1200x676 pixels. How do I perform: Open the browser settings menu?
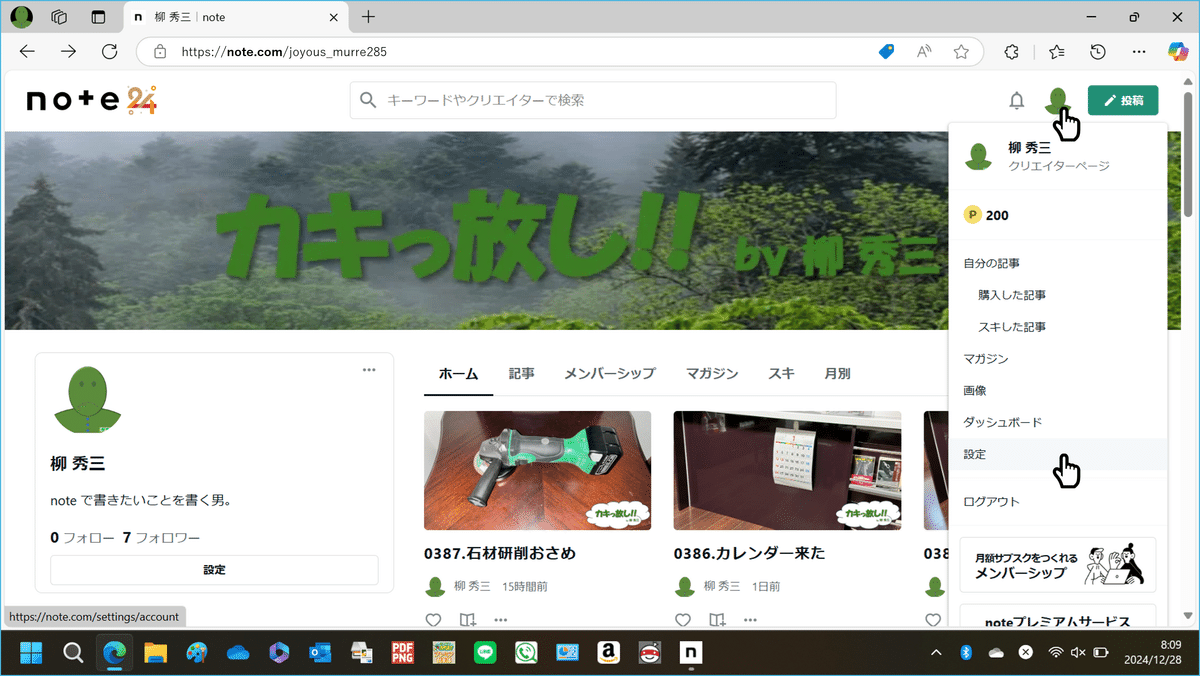[1138, 51]
